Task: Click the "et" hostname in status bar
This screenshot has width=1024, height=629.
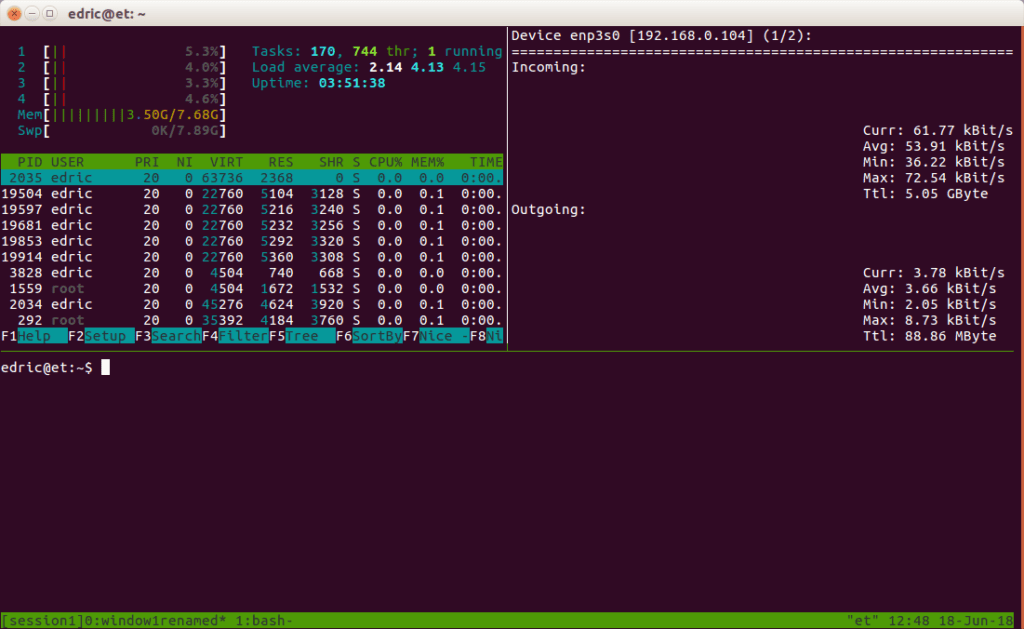Action: (863, 621)
